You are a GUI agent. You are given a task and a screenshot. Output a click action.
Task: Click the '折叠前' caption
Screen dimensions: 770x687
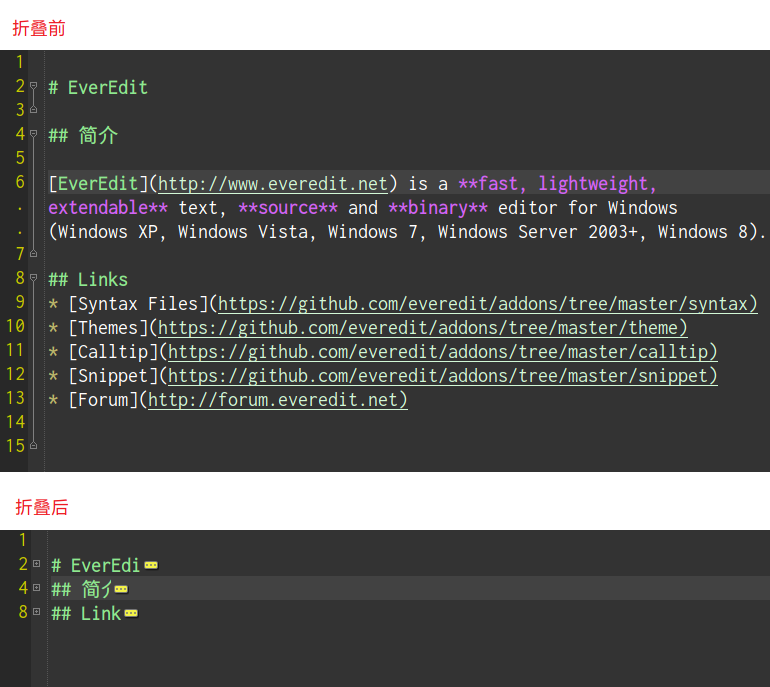[x=39, y=28]
